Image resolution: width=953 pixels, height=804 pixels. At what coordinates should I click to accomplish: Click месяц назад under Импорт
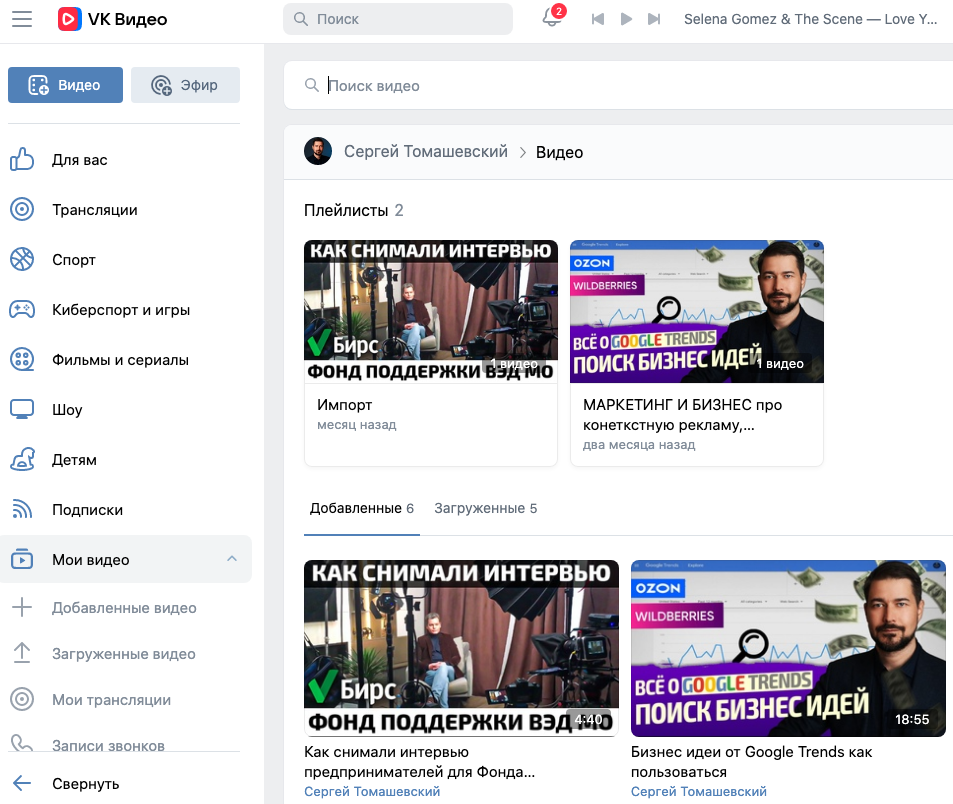(x=357, y=425)
